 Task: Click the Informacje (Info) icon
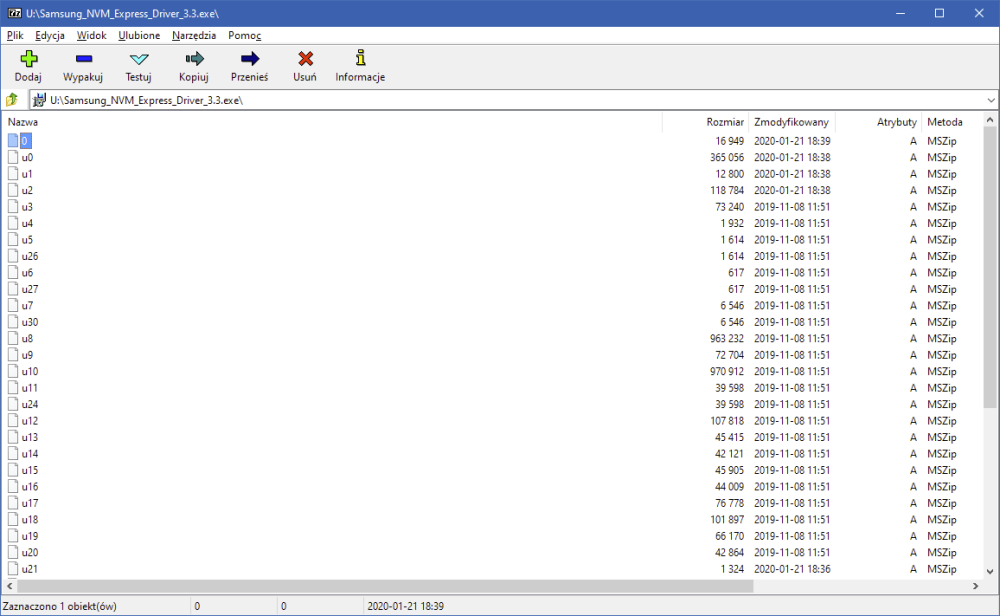point(360,58)
